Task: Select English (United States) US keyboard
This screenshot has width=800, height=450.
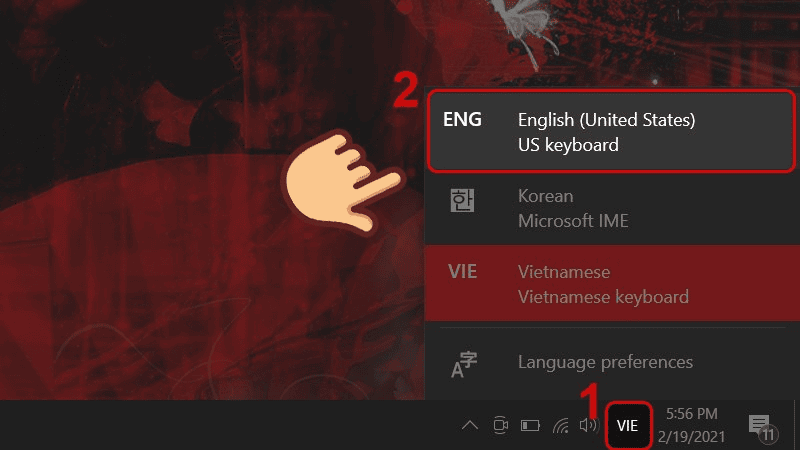Action: 611,132
